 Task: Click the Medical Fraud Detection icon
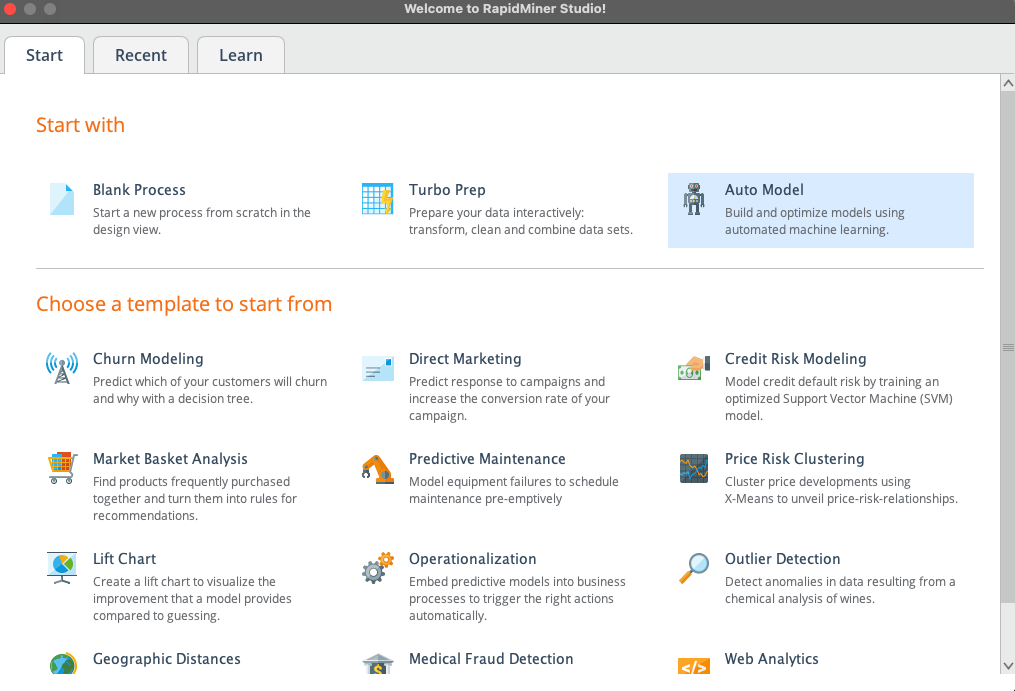click(x=377, y=664)
